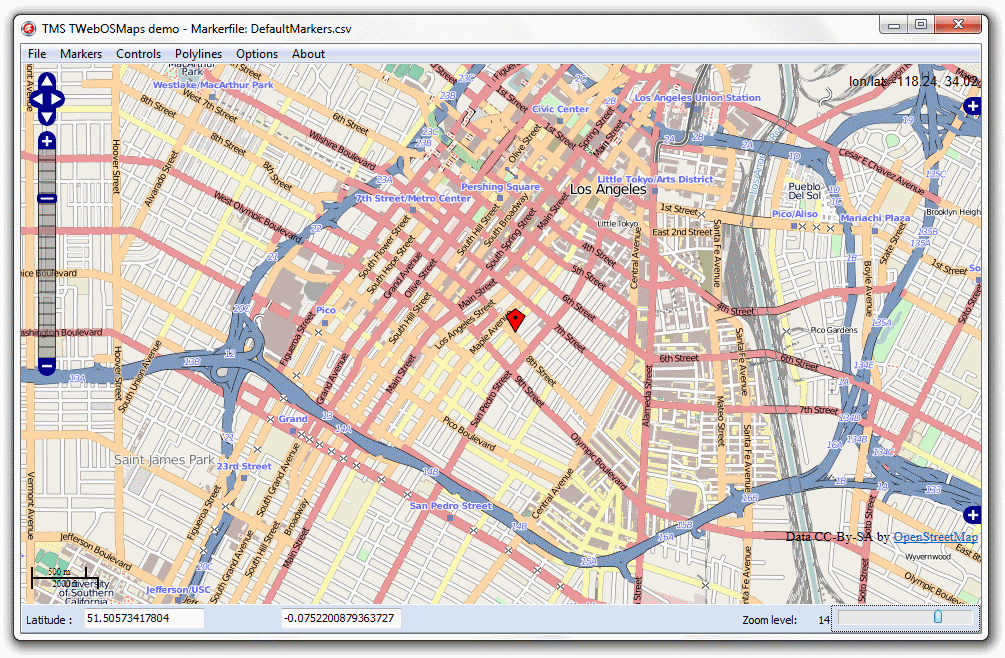1005x658 pixels.
Task: Follow the OpenStreetMap attribution link
Action: coord(938,536)
